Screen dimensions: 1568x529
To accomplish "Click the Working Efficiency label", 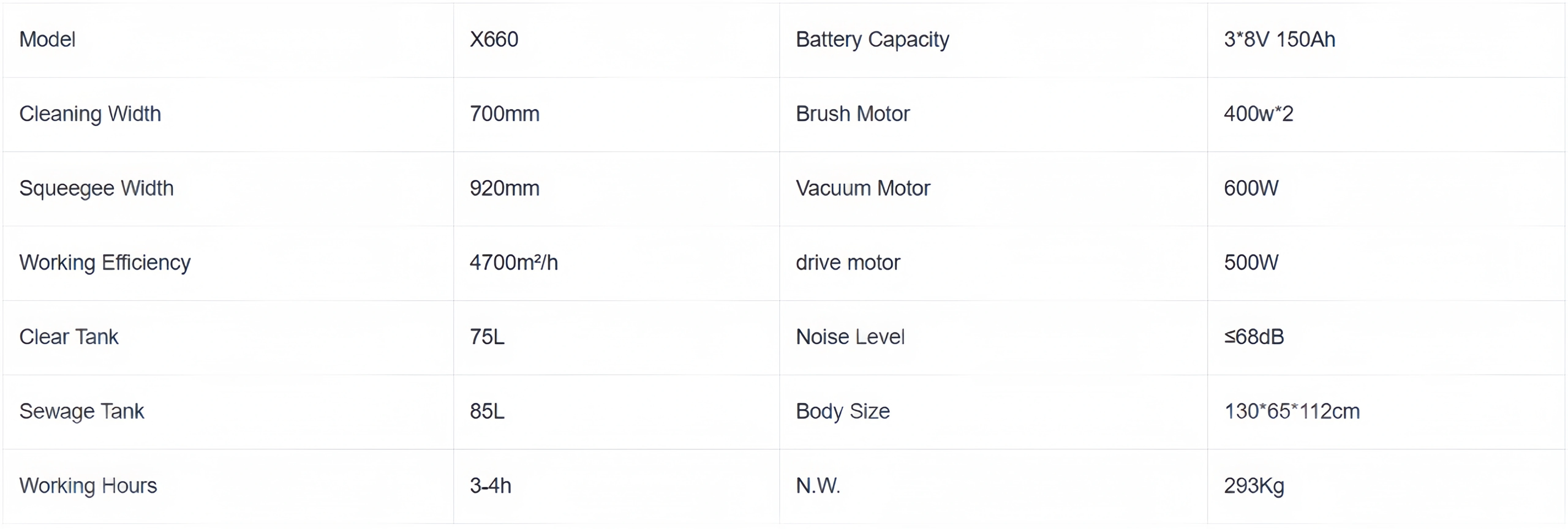I will (x=105, y=263).
